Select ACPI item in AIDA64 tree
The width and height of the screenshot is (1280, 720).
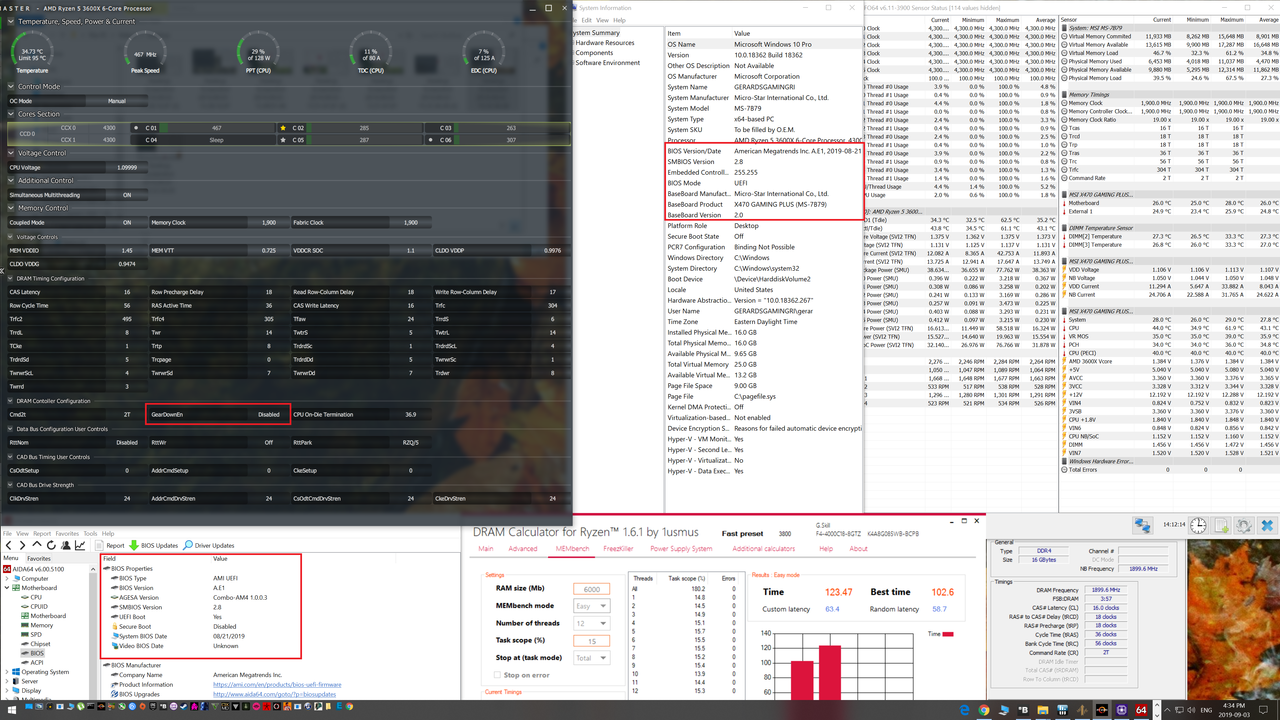tap(37, 662)
